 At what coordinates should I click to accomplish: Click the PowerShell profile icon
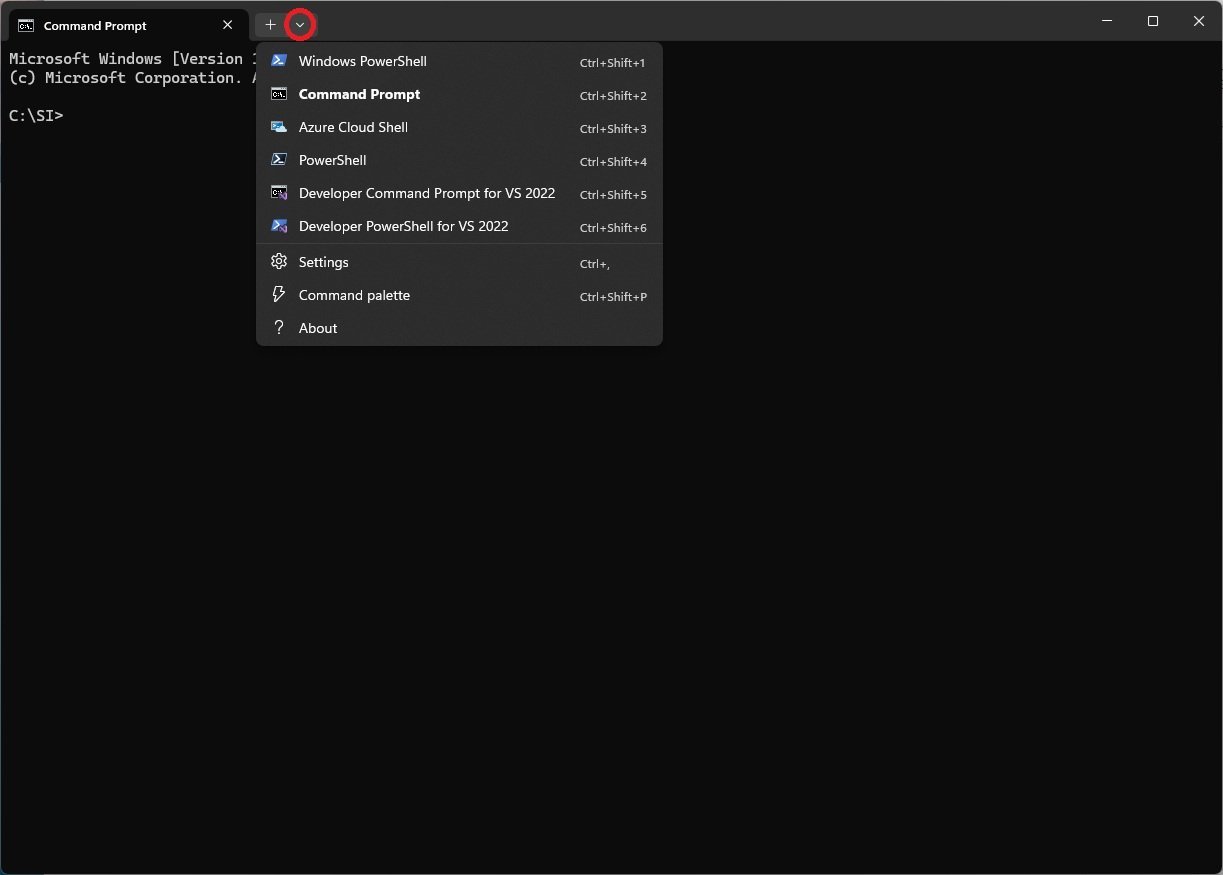coord(279,160)
